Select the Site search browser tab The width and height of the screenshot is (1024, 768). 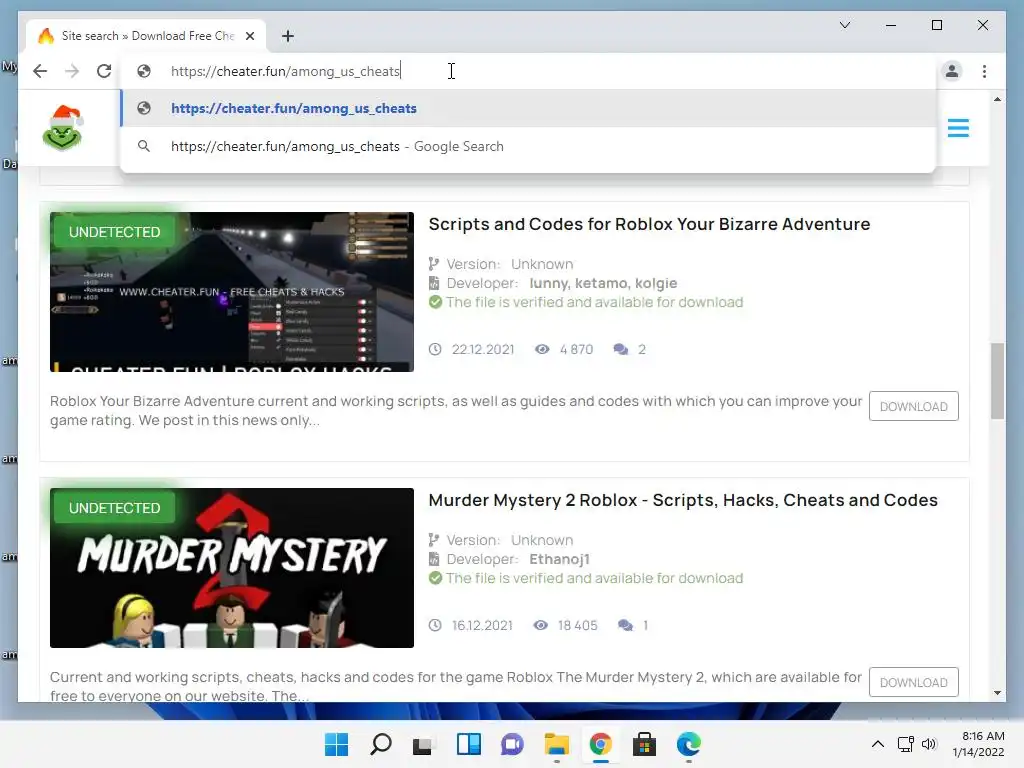(x=146, y=36)
